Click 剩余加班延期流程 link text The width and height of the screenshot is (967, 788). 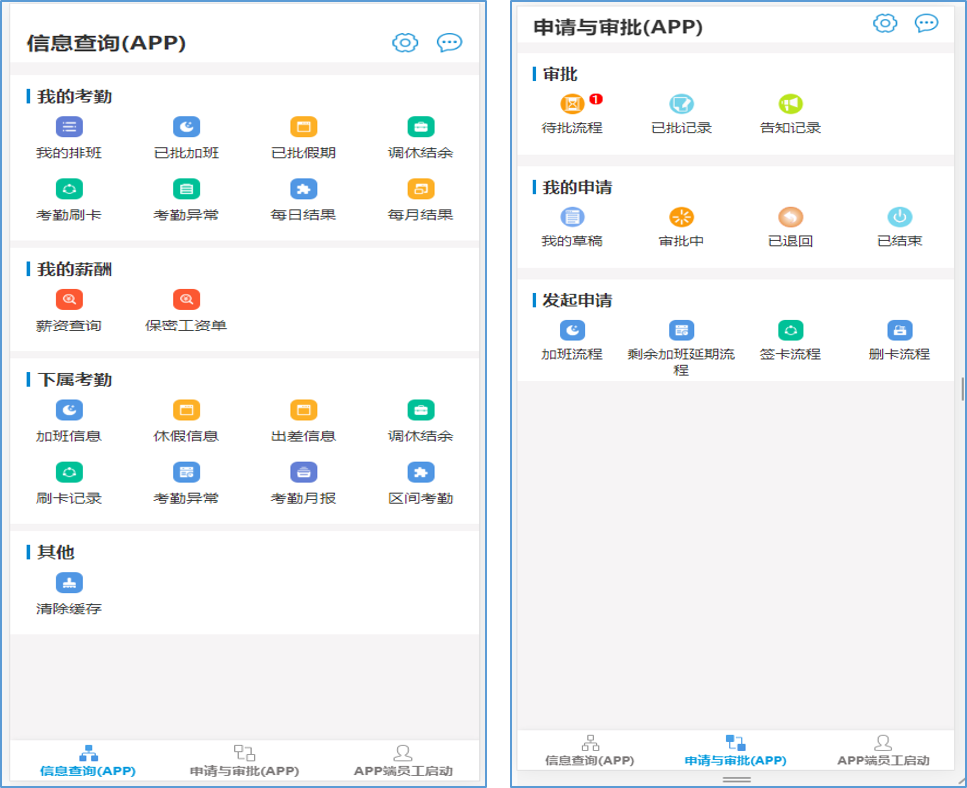point(681,361)
